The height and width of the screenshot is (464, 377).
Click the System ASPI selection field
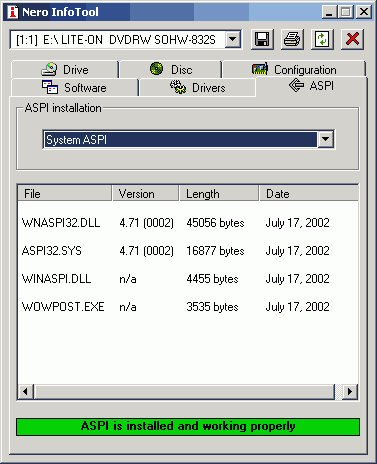pyautogui.click(x=188, y=139)
